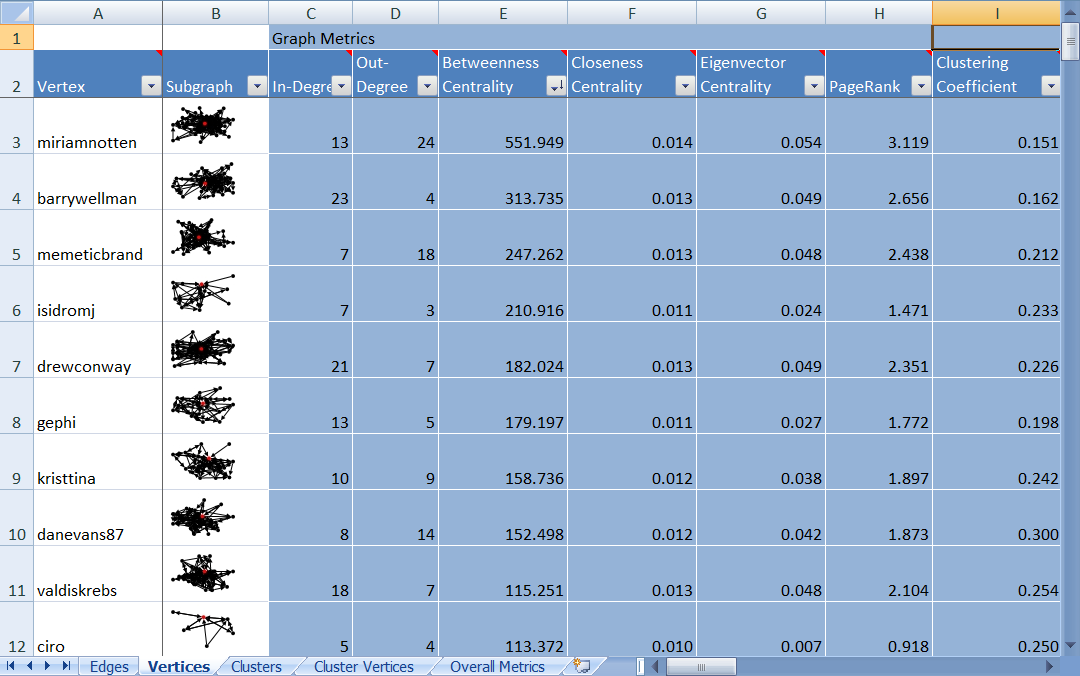Click next sheet navigation arrow
The width and height of the screenshot is (1080, 676).
[48, 666]
